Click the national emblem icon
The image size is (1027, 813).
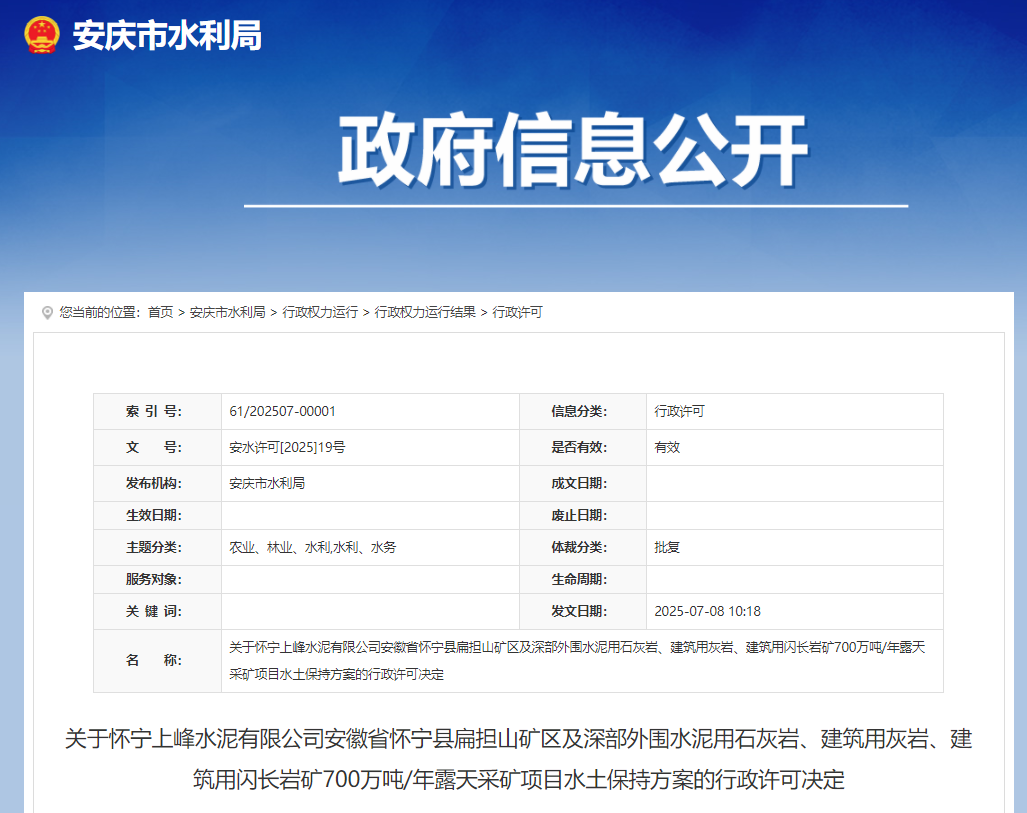click(x=42, y=35)
